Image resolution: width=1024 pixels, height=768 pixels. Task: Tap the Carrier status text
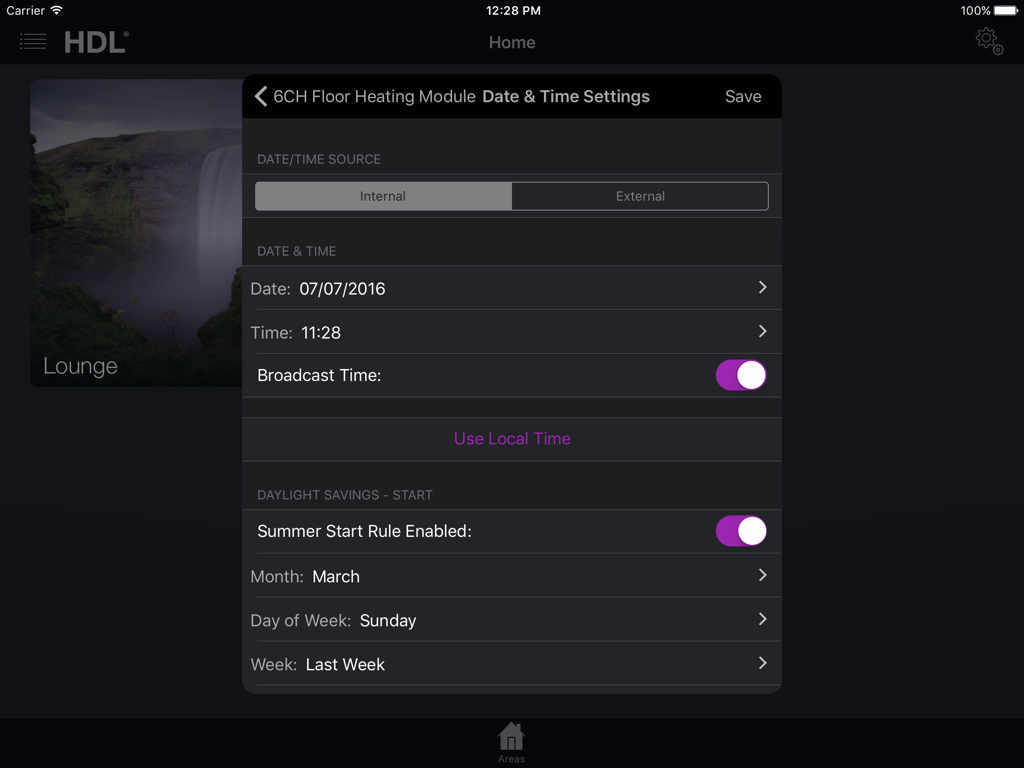pos(25,10)
